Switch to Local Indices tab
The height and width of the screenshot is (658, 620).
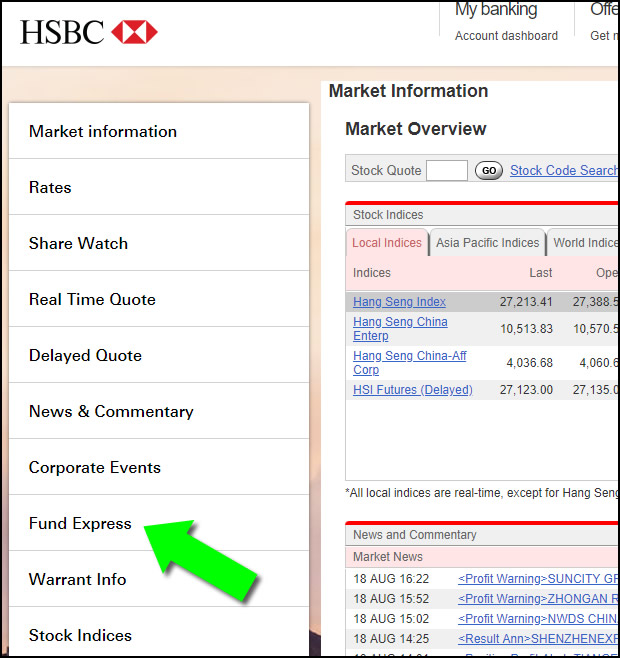point(387,243)
